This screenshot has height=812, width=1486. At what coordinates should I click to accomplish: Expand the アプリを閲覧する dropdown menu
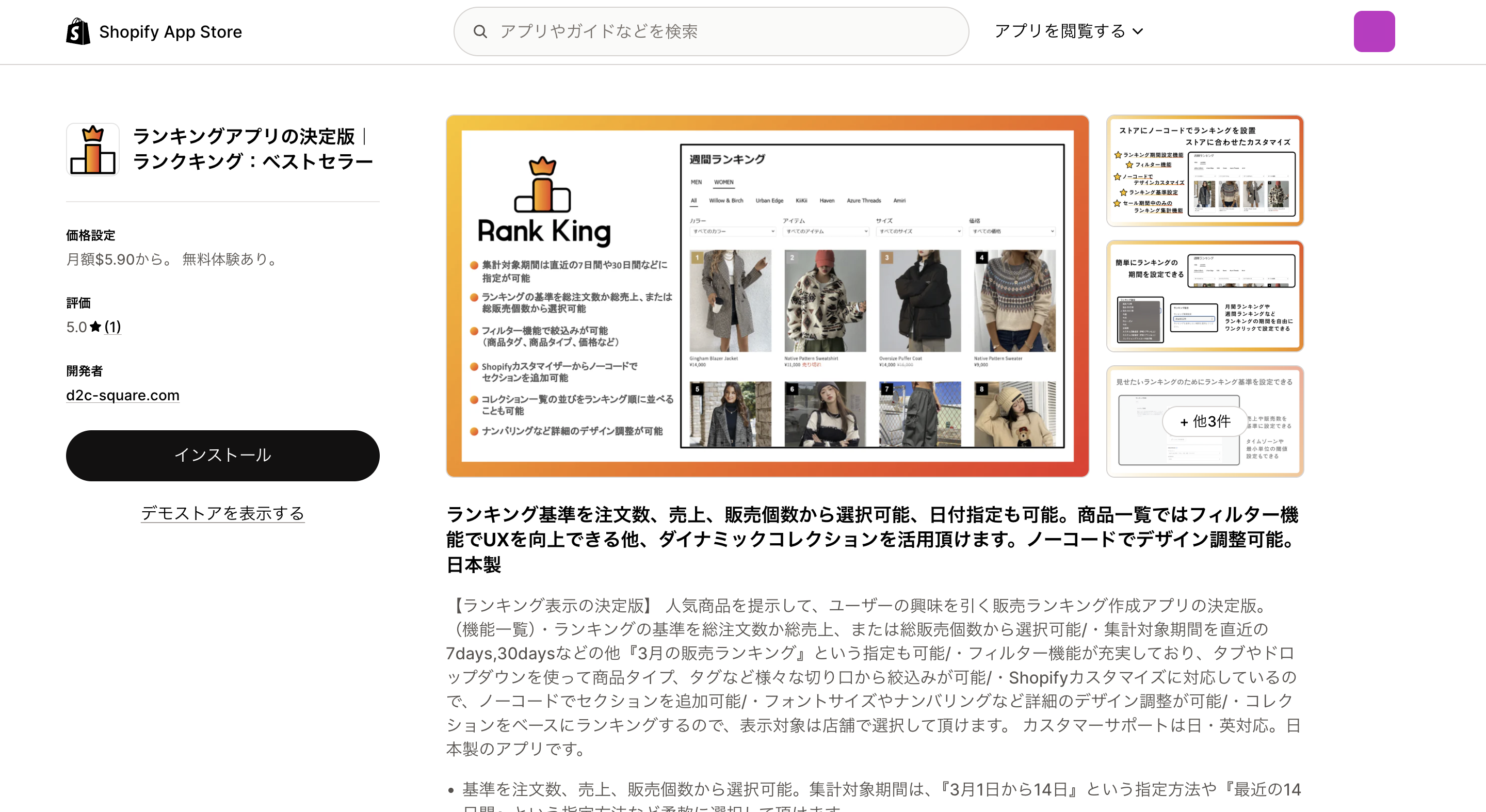pos(1069,31)
